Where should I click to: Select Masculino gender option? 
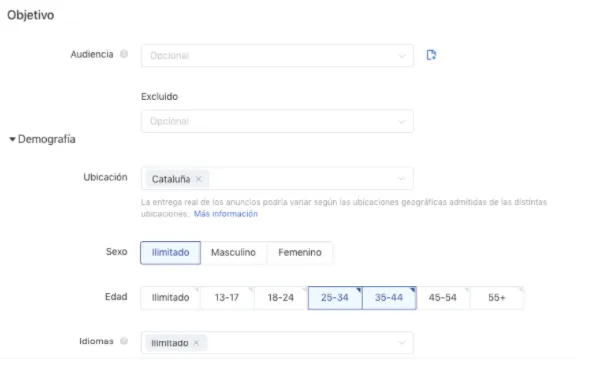tap(233, 253)
